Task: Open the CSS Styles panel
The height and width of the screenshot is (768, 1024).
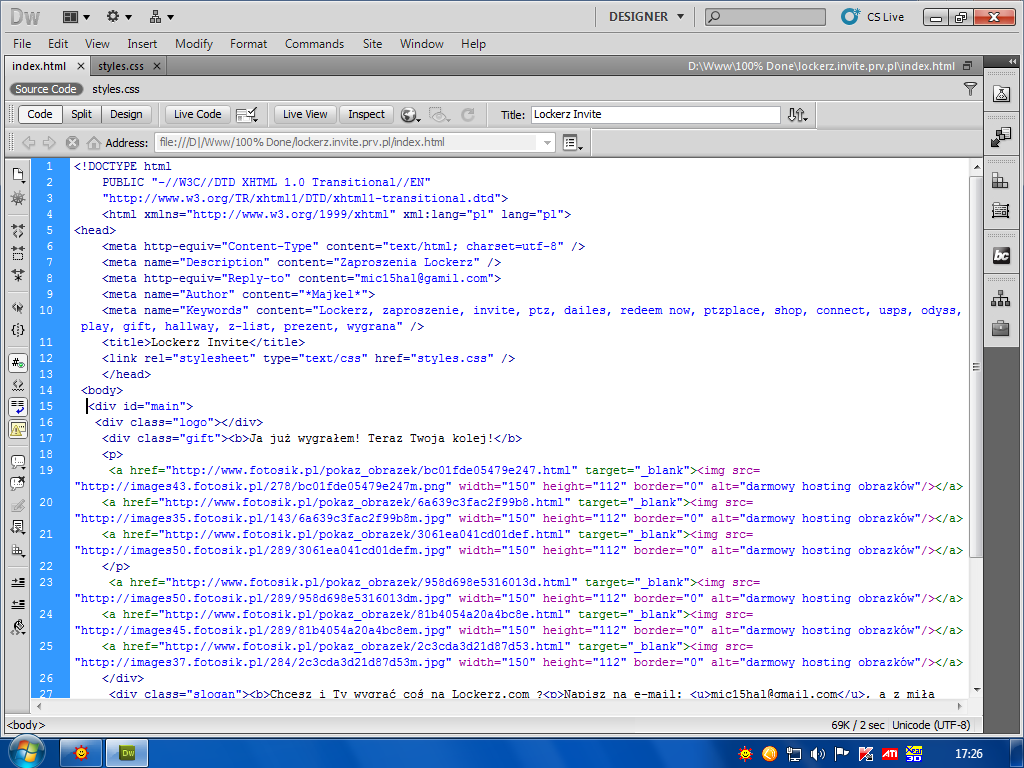Action: point(1001,180)
